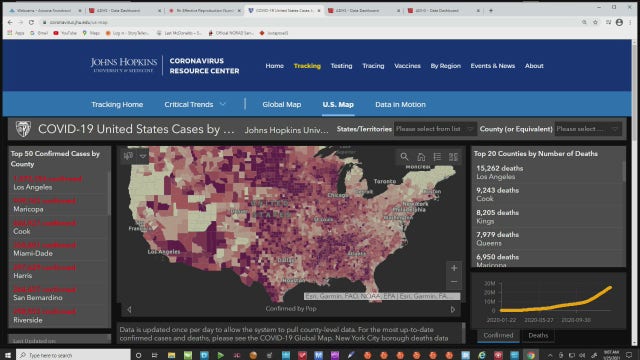Open Events & News
The width and height of the screenshot is (640, 360).
coord(493,66)
